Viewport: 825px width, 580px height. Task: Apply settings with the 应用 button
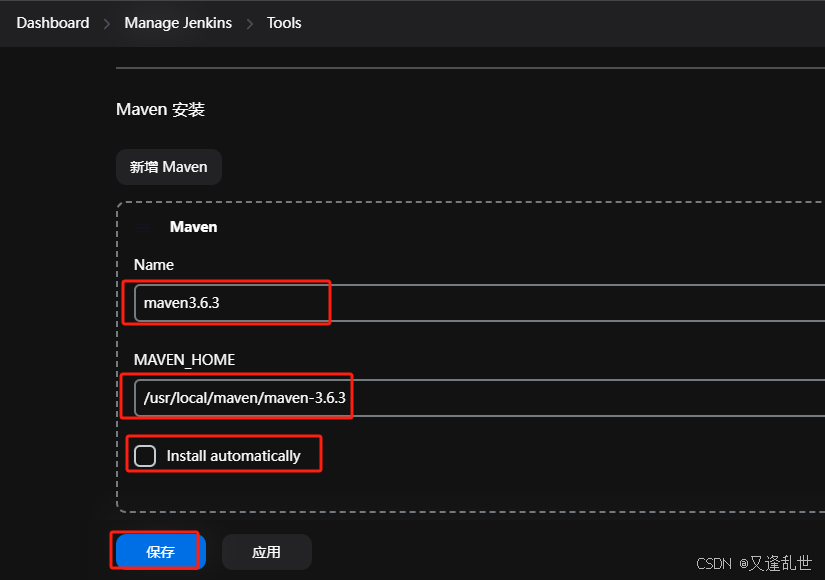point(266,552)
